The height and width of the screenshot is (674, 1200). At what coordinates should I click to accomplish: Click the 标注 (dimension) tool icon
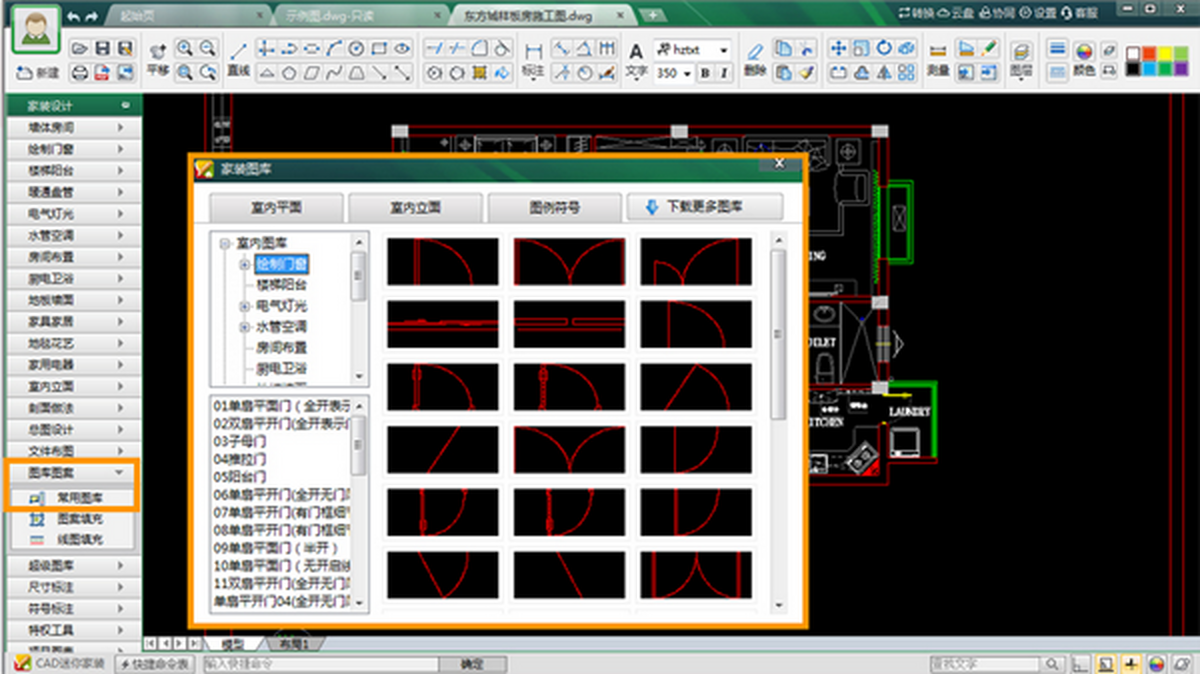coord(533,56)
